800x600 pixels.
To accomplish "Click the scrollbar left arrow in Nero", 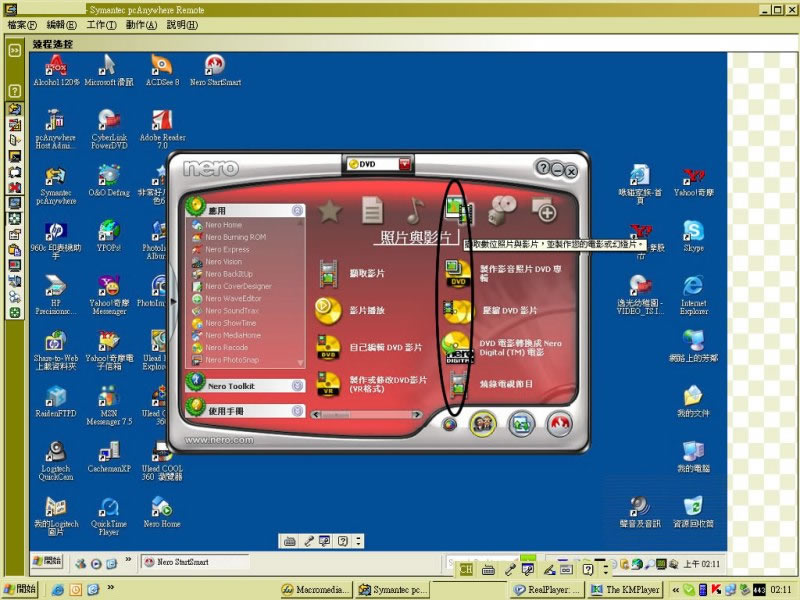I will pyautogui.click(x=316, y=415).
